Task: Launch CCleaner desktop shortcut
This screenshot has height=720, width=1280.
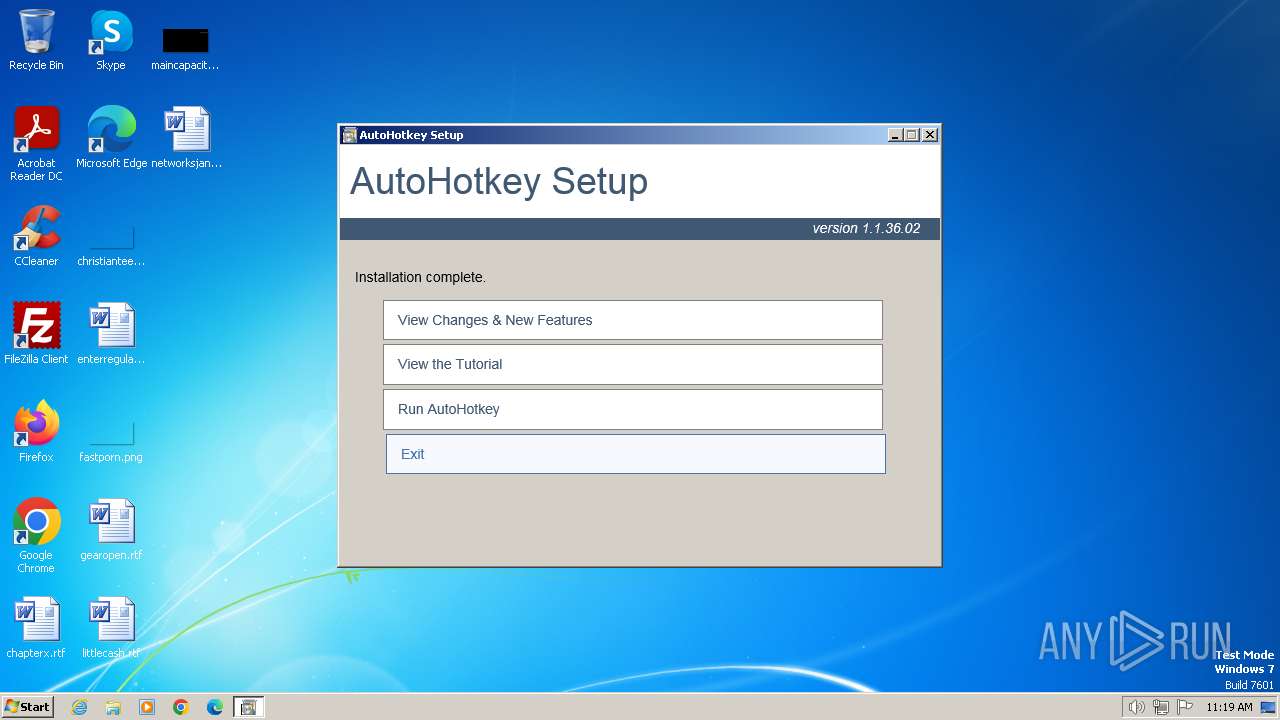Action: [36, 236]
